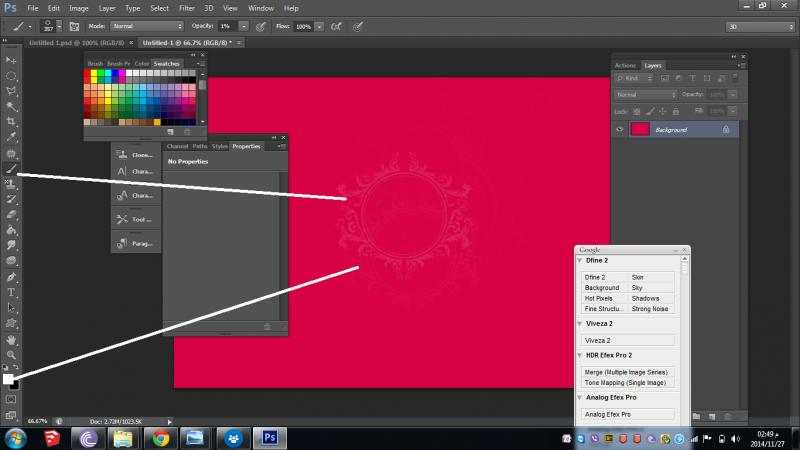This screenshot has height=450, width=800.
Task: Toggle pressure for size button
Action: click(358, 27)
